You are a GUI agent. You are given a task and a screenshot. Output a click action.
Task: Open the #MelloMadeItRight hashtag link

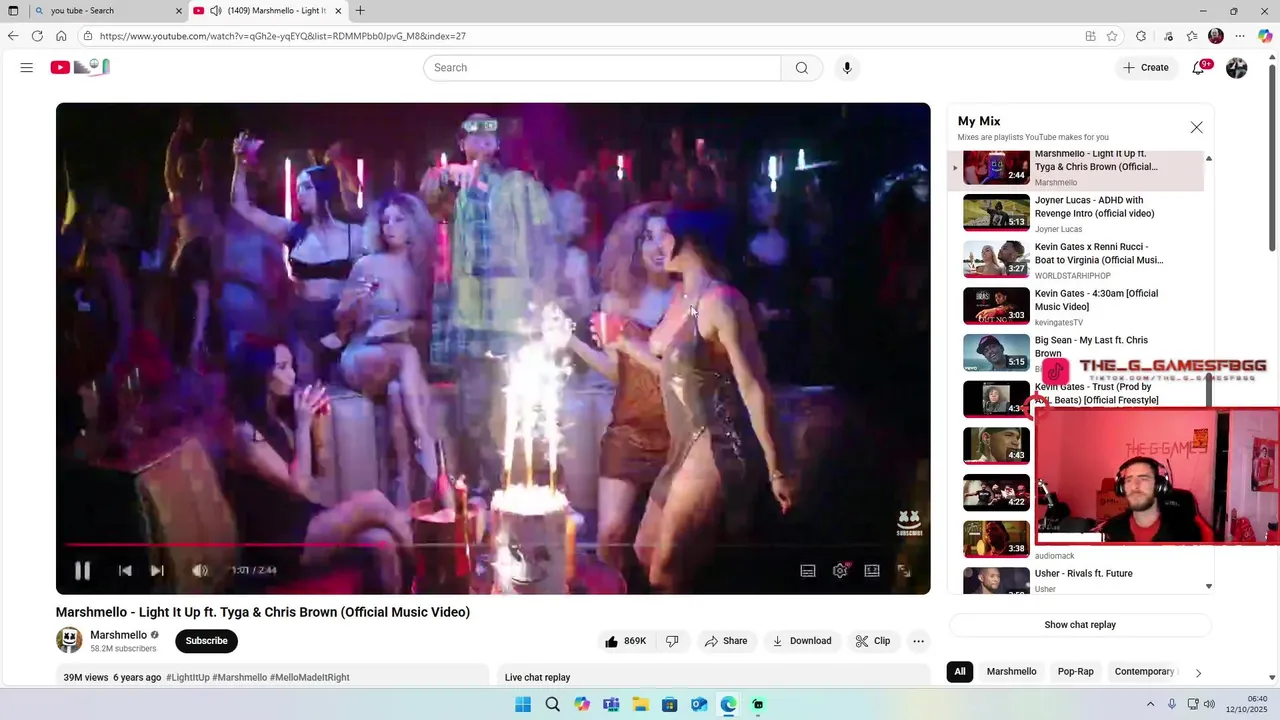click(x=309, y=677)
